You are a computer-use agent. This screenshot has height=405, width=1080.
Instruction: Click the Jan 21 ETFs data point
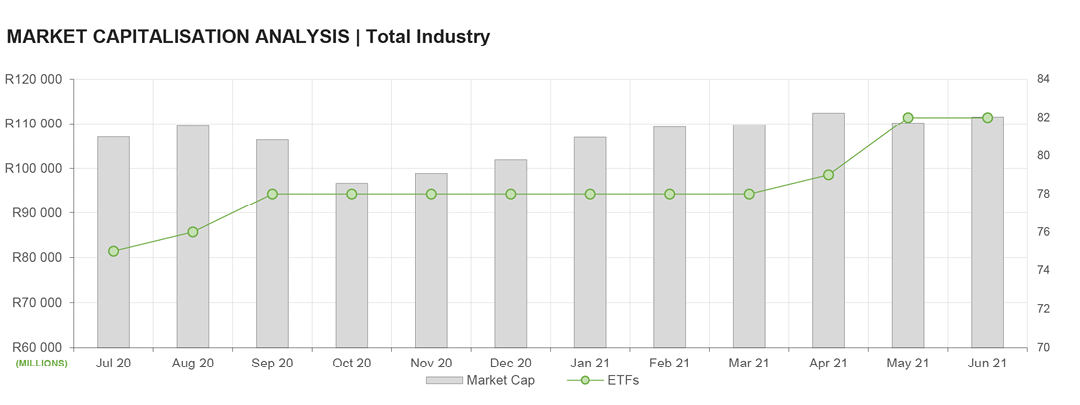tap(590, 194)
